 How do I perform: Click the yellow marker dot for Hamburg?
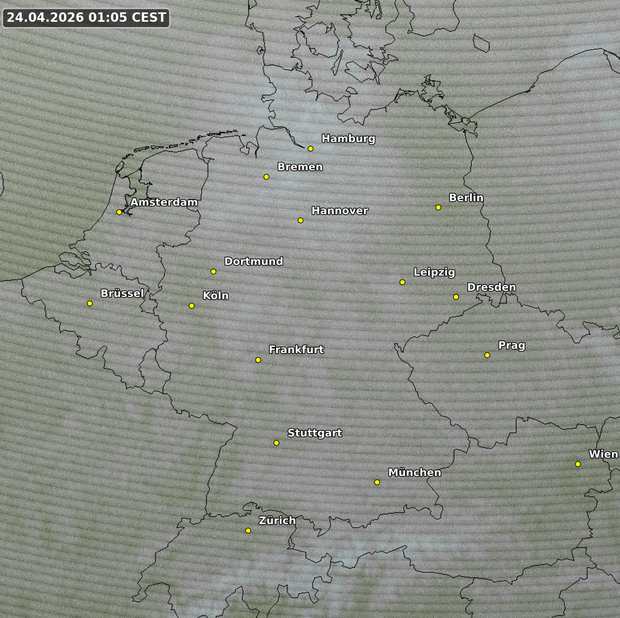pos(310,149)
